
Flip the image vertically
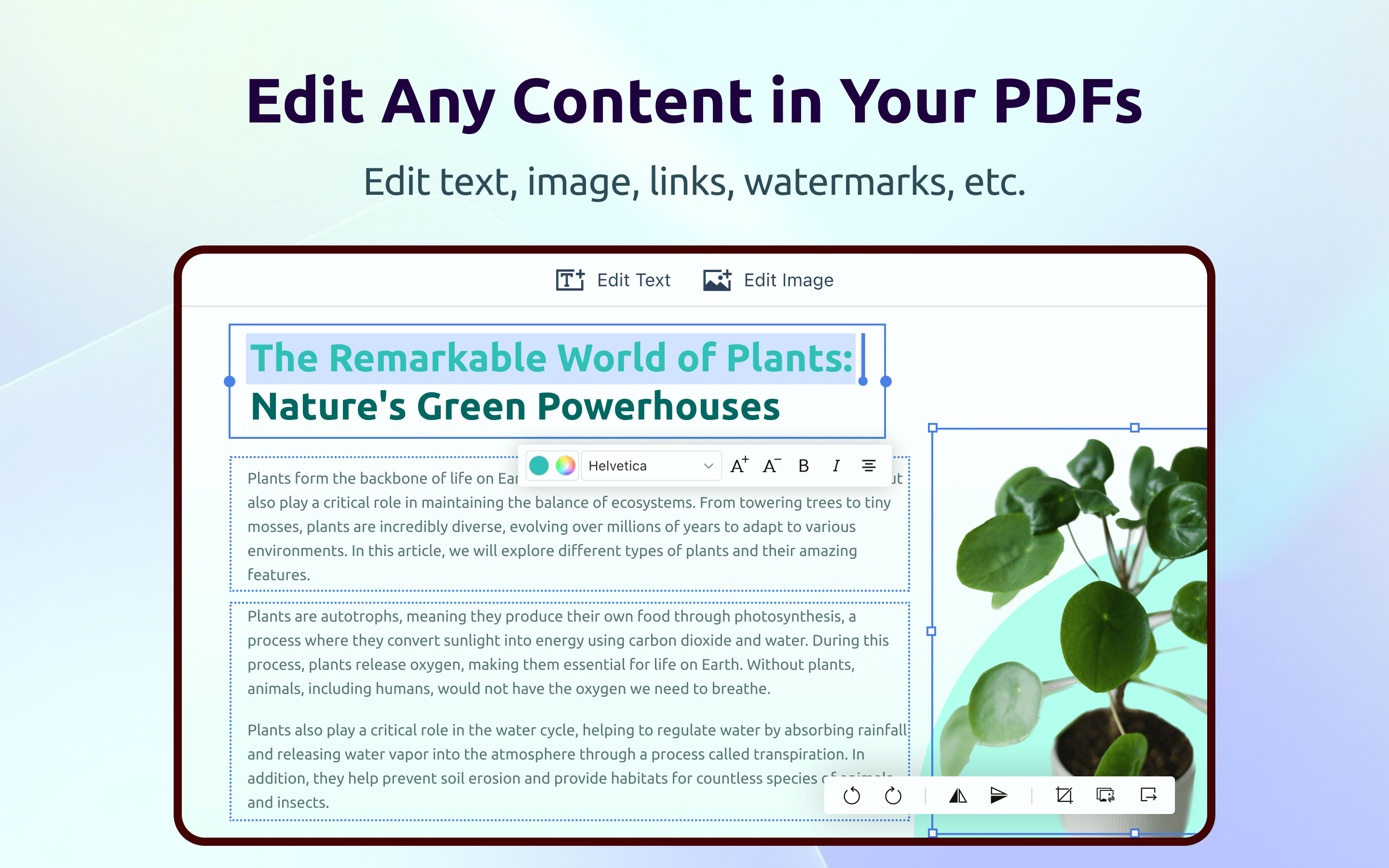point(999,796)
